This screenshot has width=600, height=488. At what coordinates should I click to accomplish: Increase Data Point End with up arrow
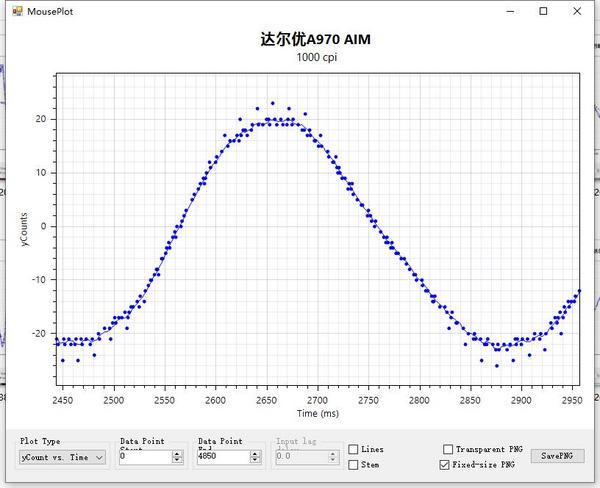[x=255, y=454]
